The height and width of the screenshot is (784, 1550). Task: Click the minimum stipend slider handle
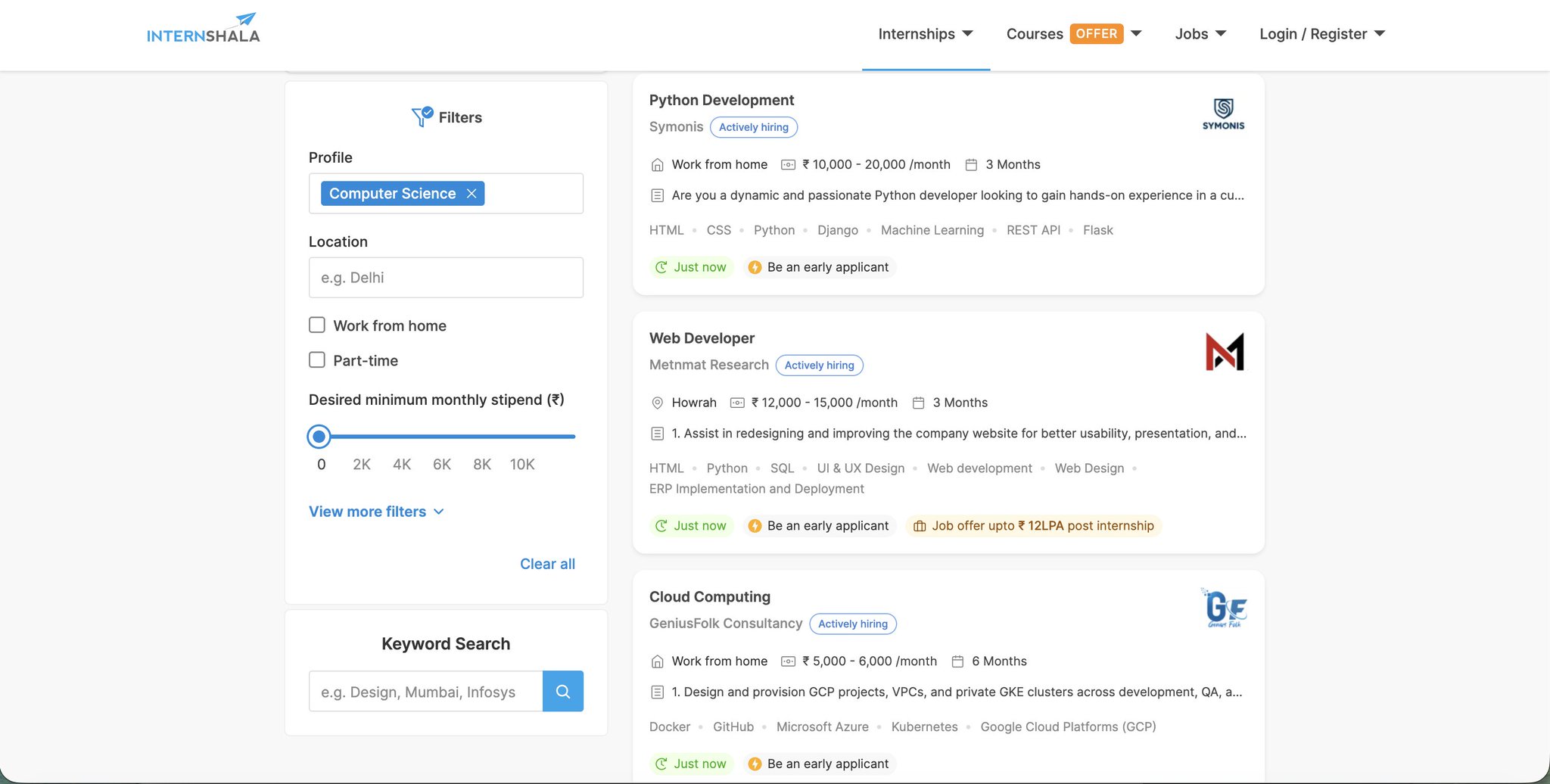pyautogui.click(x=319, y=437)
